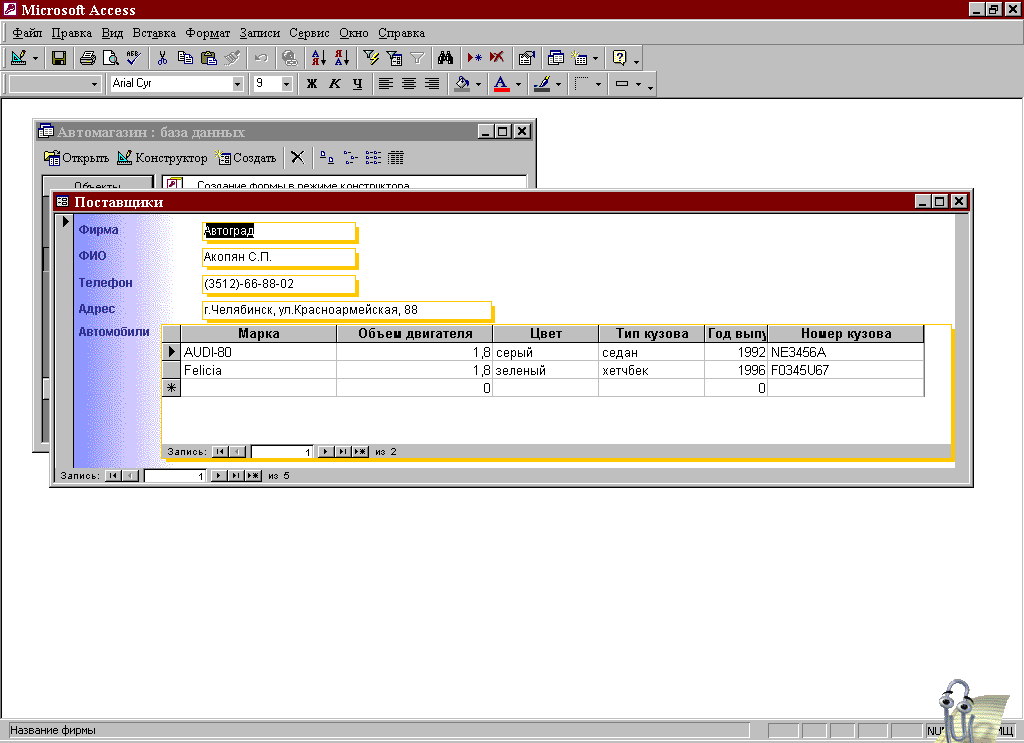Image resolution: width=1024 pixels, height=743 pixels.
Task: Click the ФИО field with Акопян С.П.
Action: tap(279, 257)
